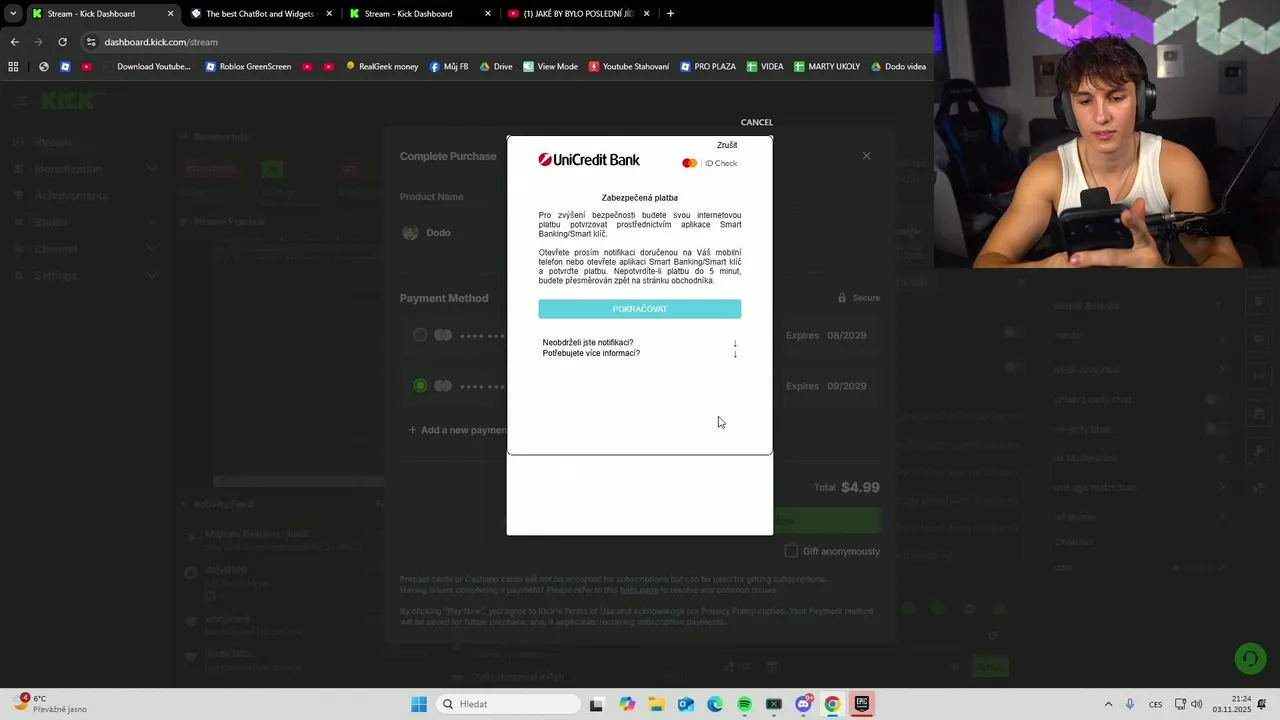Open Copilot from the taskbar
Image resolution: width=1280 pixels, height=720 pixels.
(x=627, y=704)
